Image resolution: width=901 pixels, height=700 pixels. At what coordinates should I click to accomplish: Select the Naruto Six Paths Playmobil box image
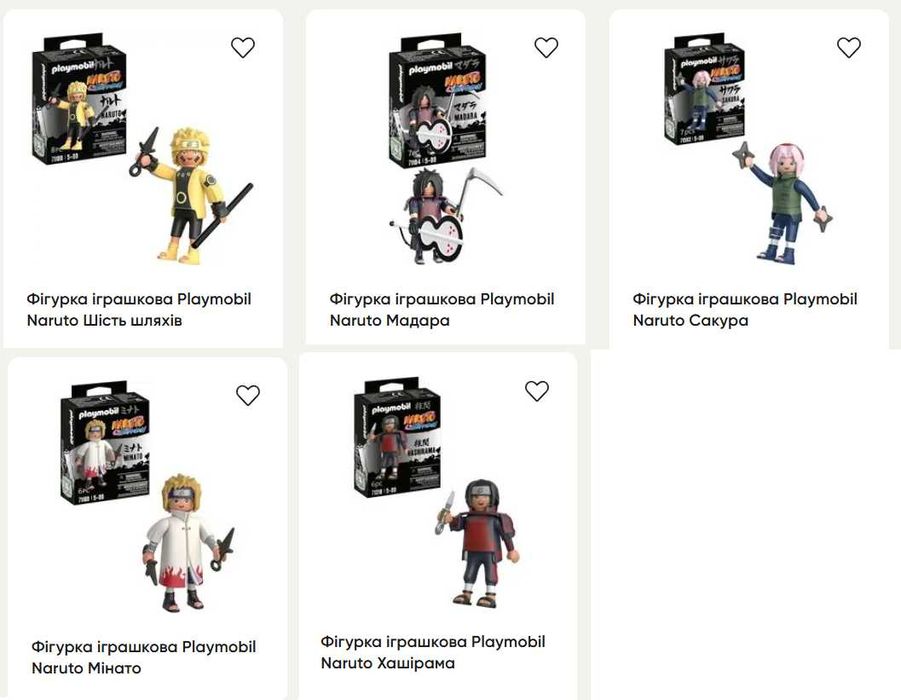(79, 98)
